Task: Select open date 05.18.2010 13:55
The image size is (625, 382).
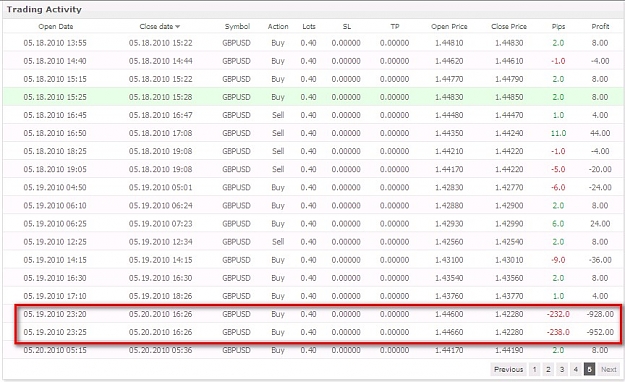Action: tap(55, 43)
